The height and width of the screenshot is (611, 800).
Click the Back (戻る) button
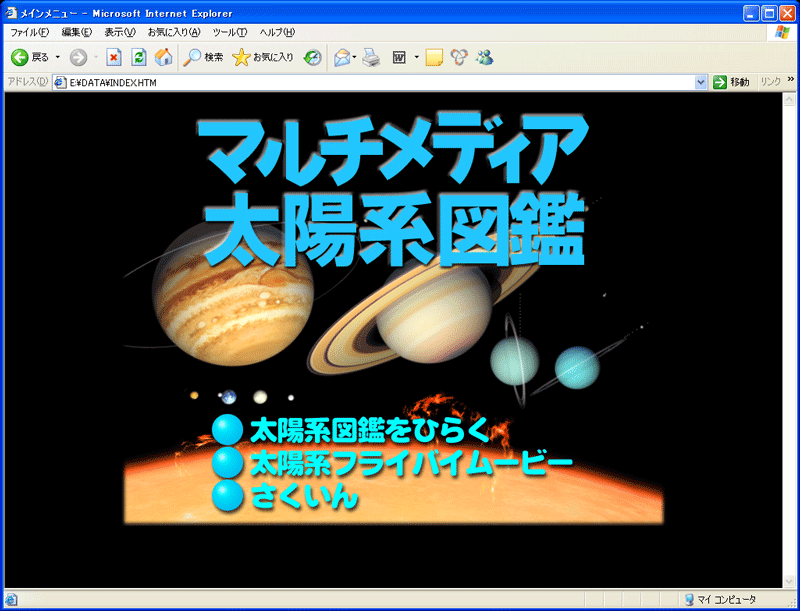[x=30, y=57]
